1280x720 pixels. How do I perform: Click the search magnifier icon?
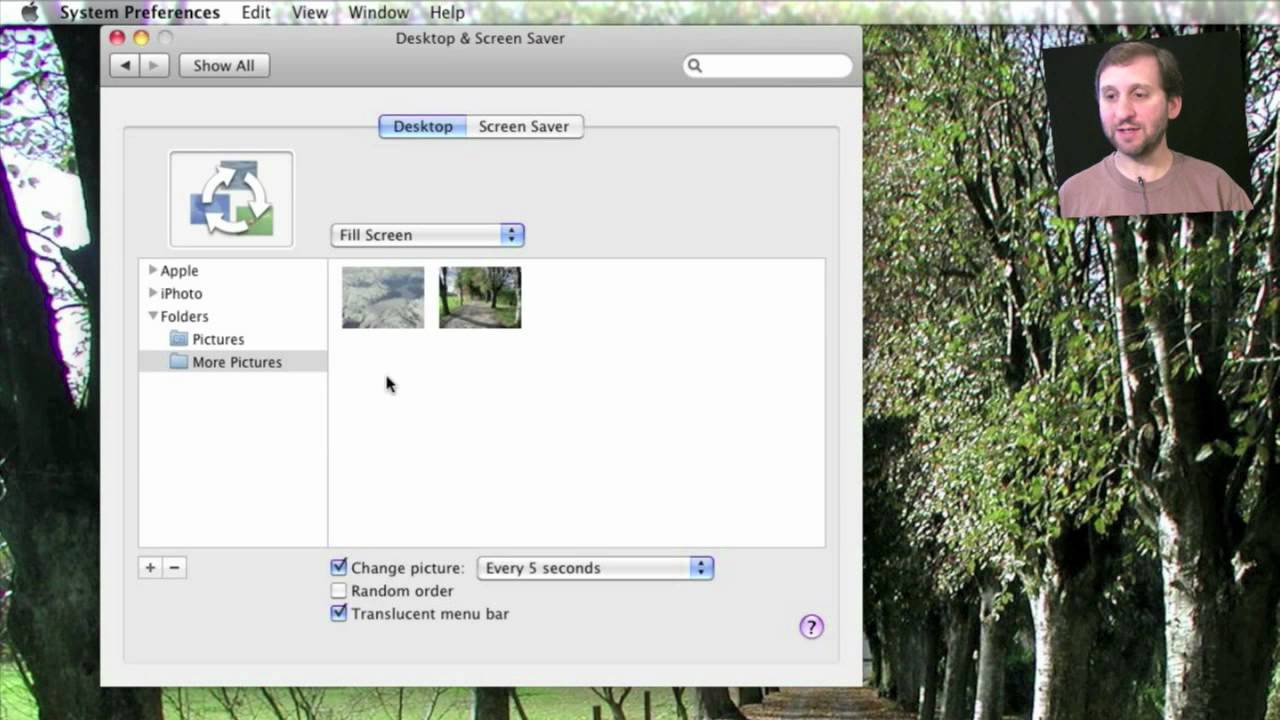pos(695,66)
